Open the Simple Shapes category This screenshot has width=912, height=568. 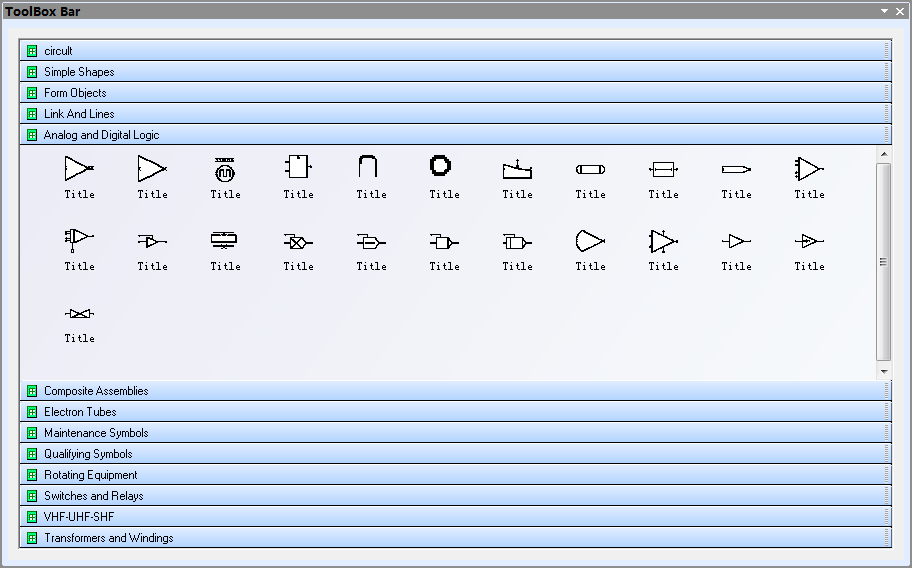79,72
